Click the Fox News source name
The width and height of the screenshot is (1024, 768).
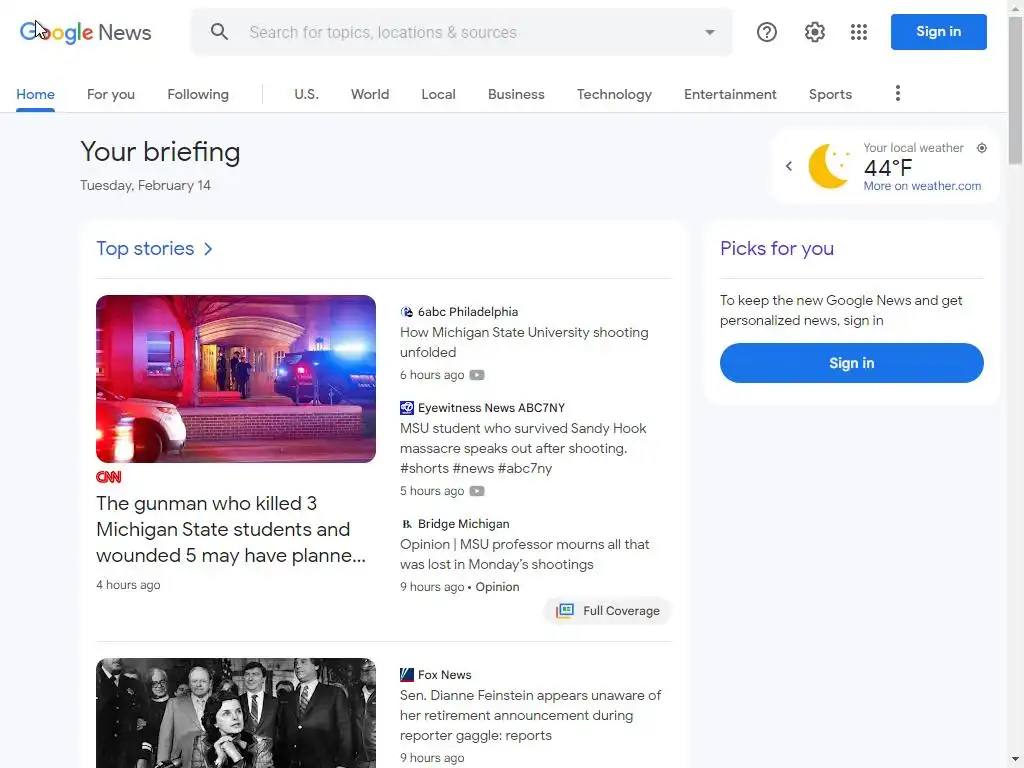tap(445, 675)
